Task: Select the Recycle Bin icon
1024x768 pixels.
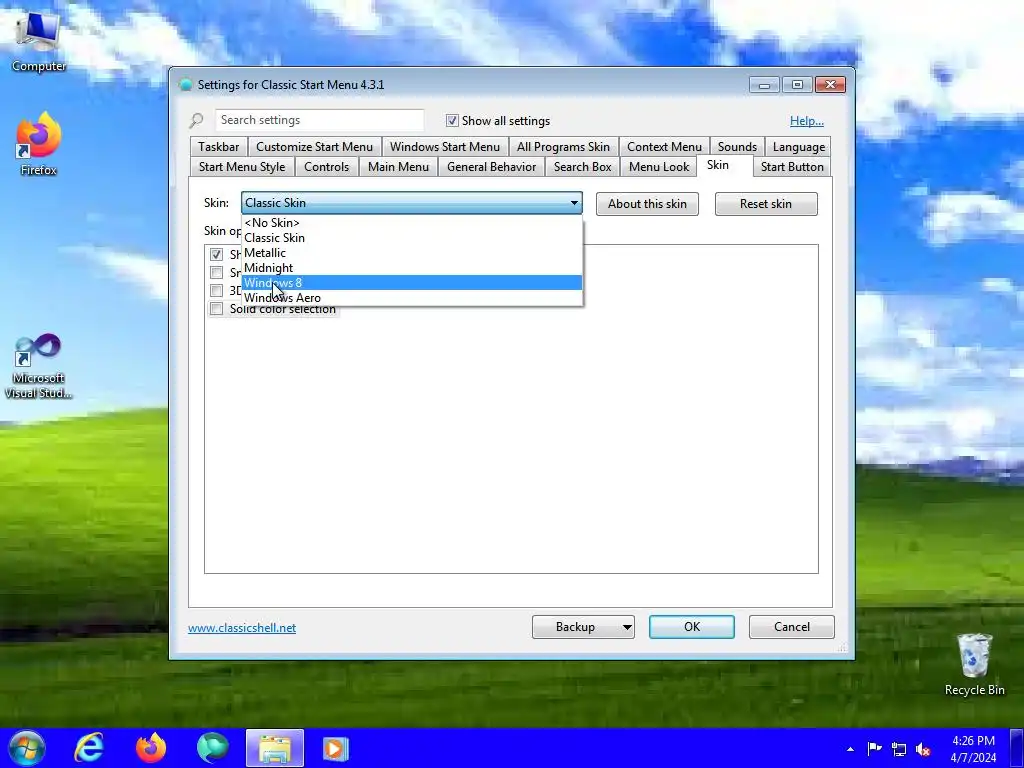Action: click(974, 664)
